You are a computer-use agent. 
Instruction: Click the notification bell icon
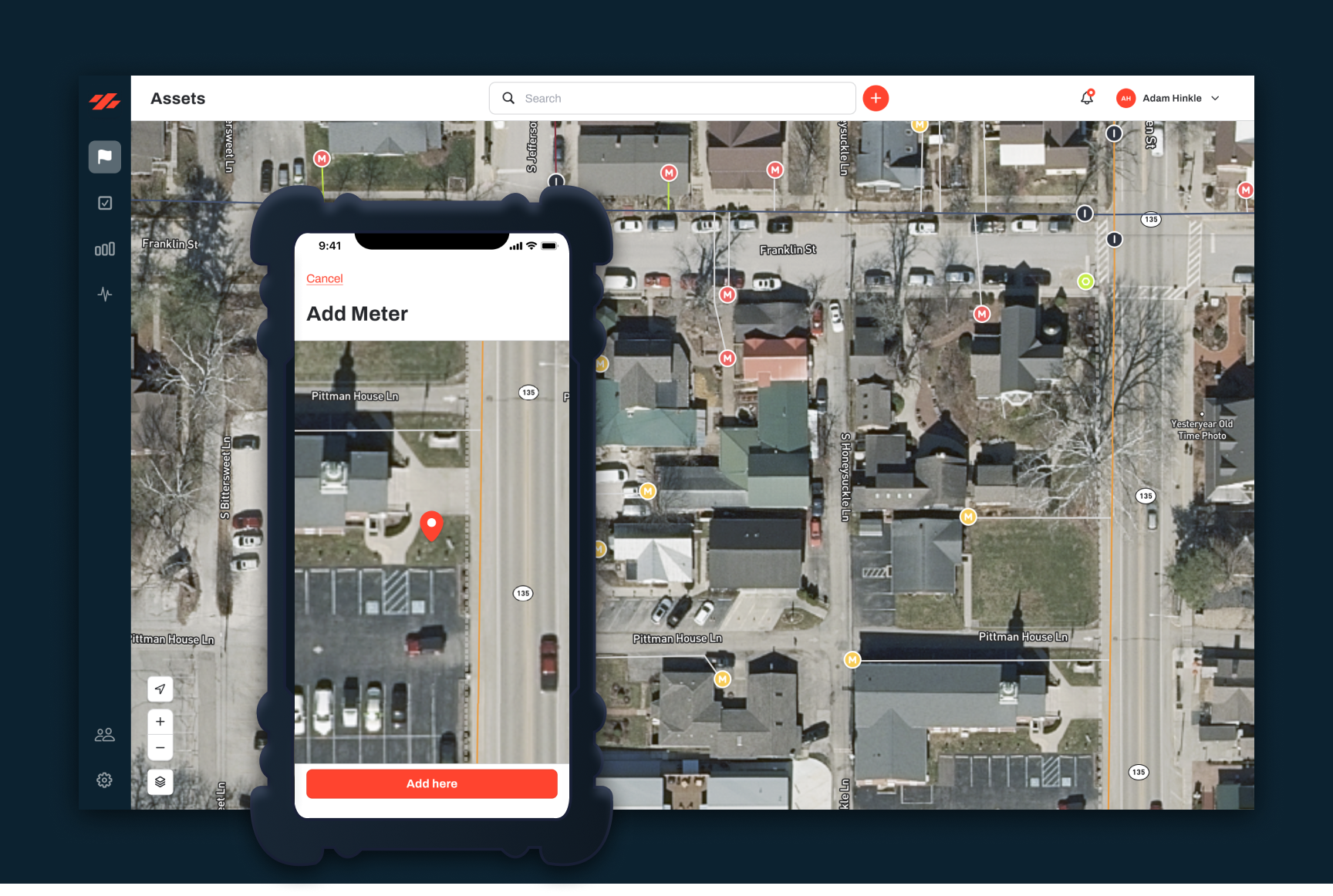click(1086, 97)
